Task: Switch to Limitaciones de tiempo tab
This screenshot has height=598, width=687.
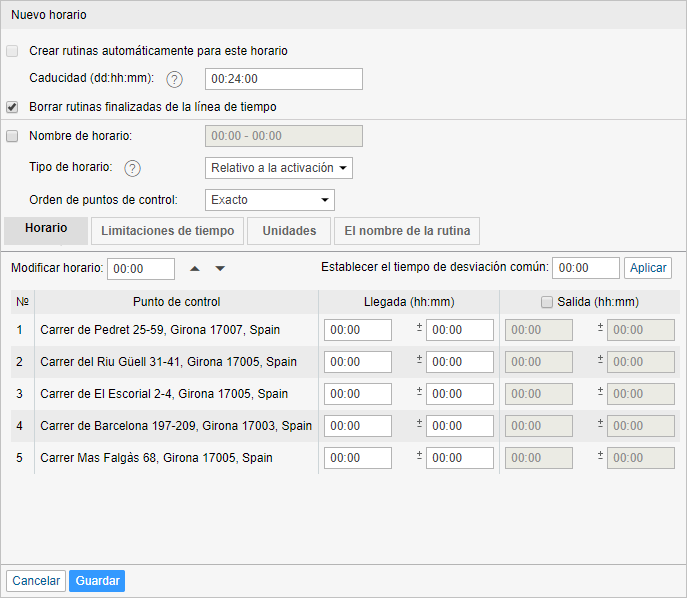Action: click(x=168, y=231)
